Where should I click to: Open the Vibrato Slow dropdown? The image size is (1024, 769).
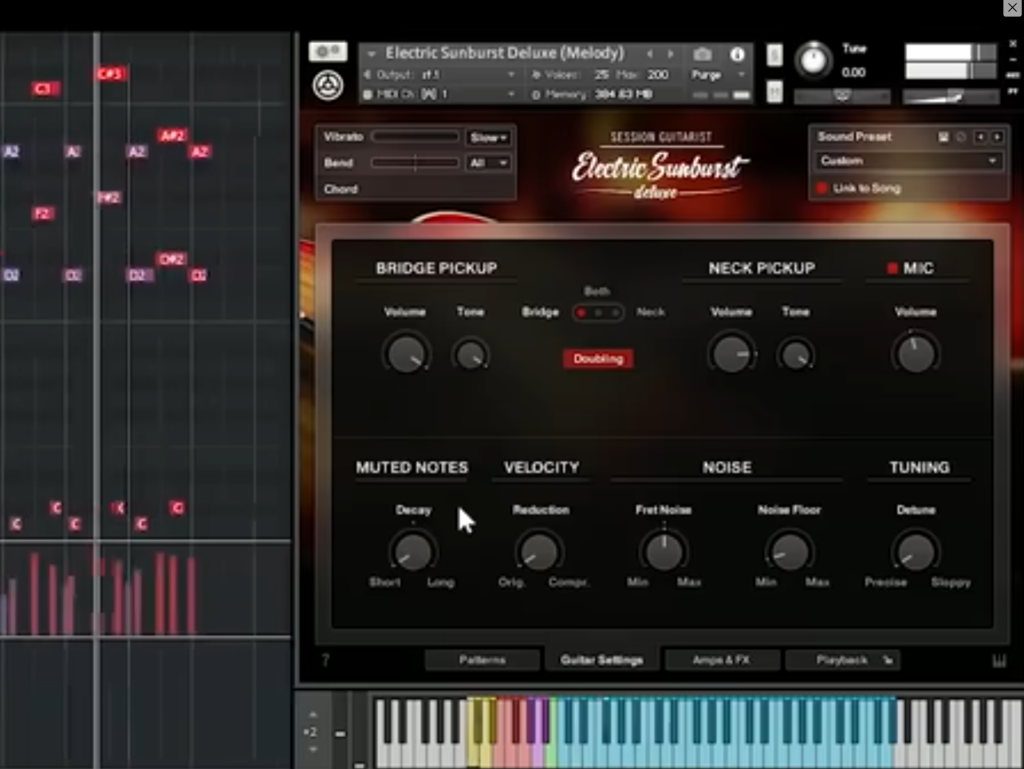[x=488, y=137]
